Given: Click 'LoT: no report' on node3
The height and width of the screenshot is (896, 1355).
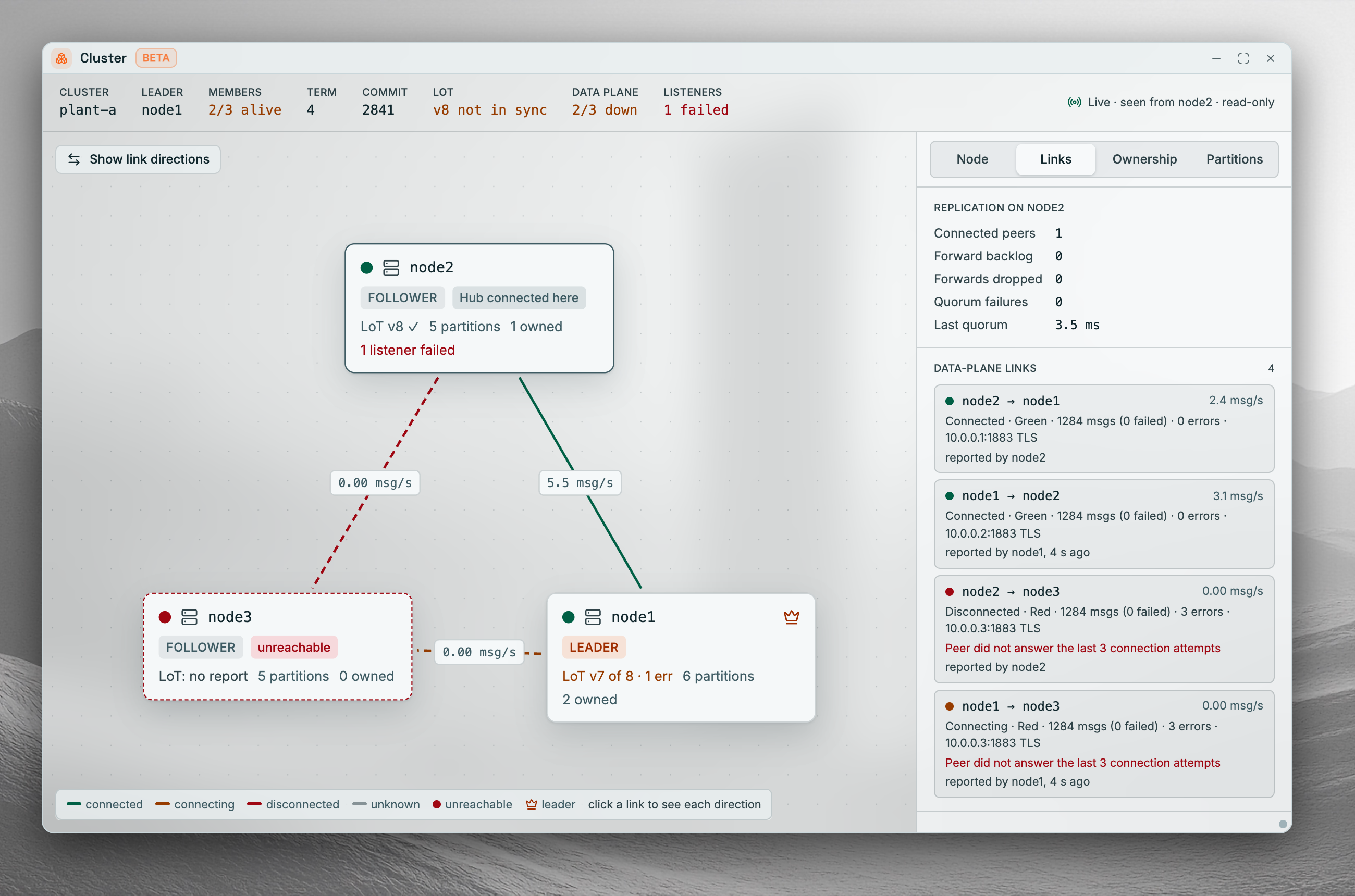Looking at the screenshot, I should tap(203, 677).
